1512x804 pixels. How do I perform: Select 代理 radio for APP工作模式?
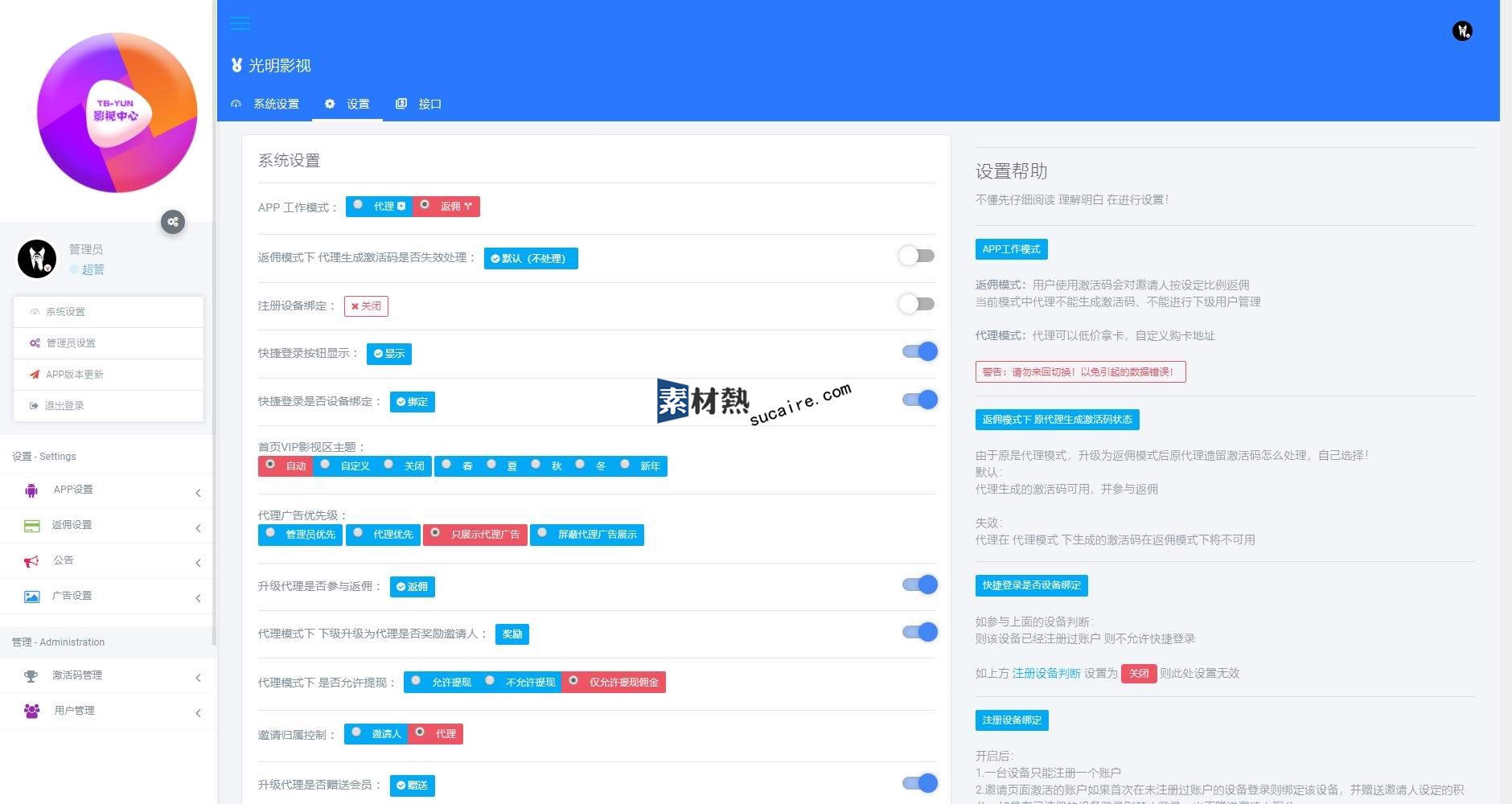[359, 206]
